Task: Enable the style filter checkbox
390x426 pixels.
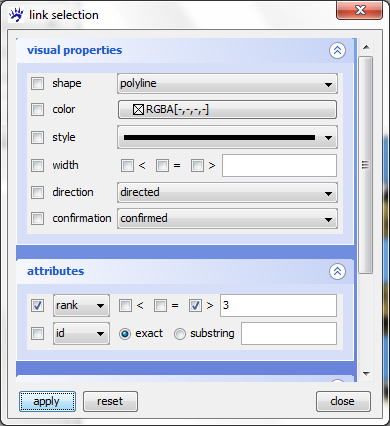Action: [x=37, y=137]
